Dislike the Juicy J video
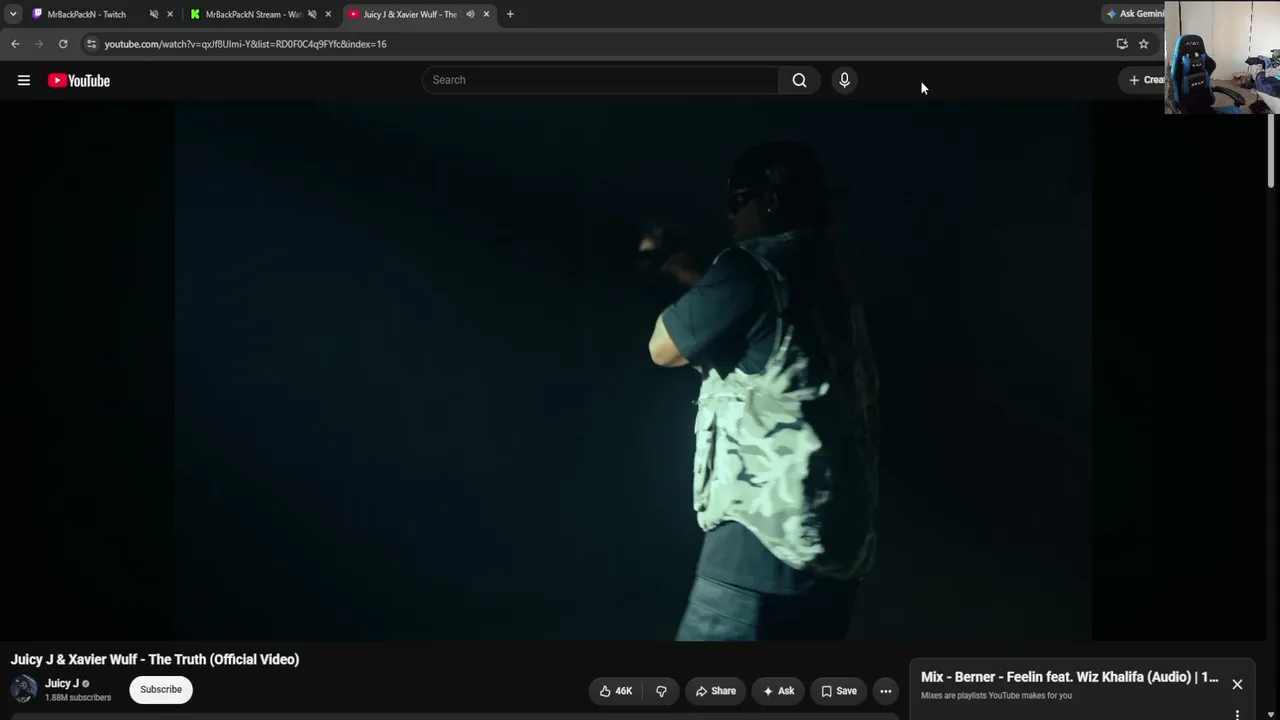This screenshot has width=1280, height=720. pyautogui.click(x=661, y=691)
